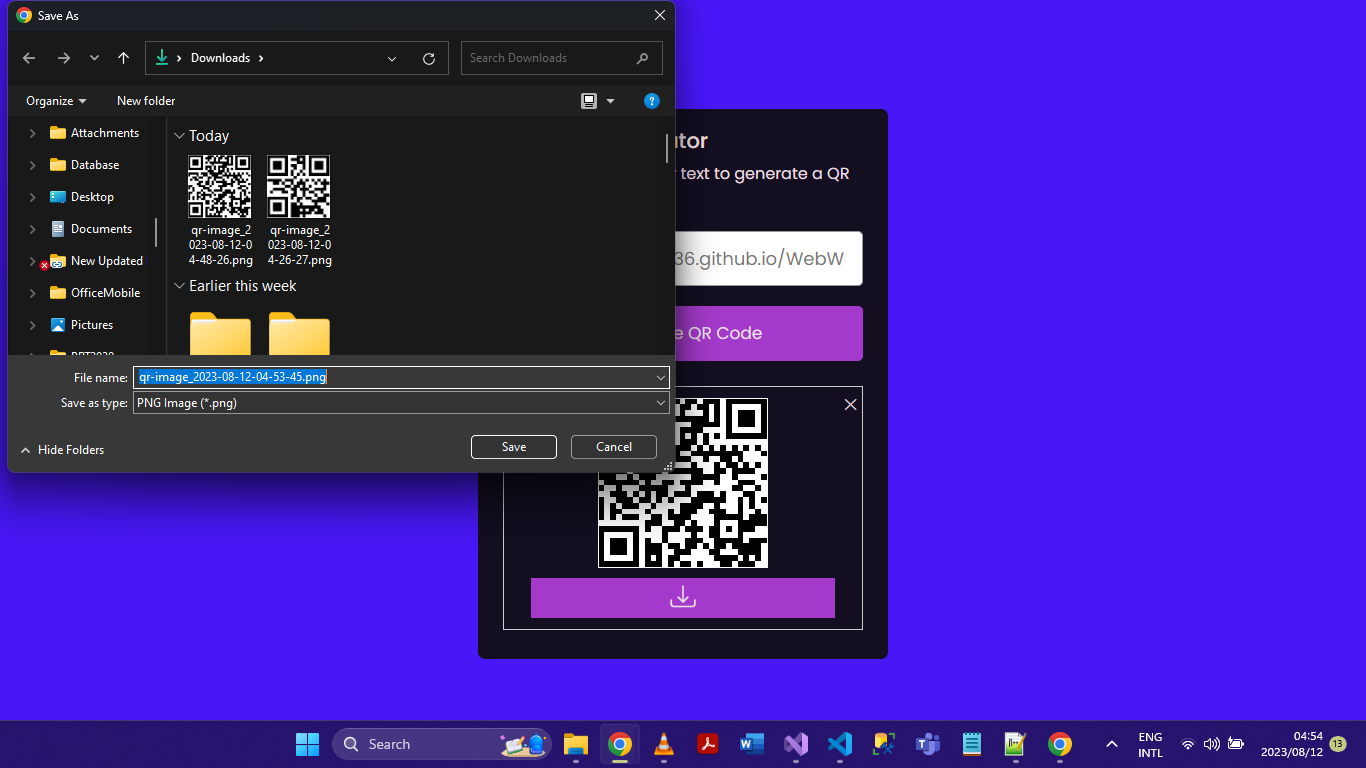Viewport: 1366px width, 768px height.
Task: Open Notepad from taskbar
Action: (972, 744)
